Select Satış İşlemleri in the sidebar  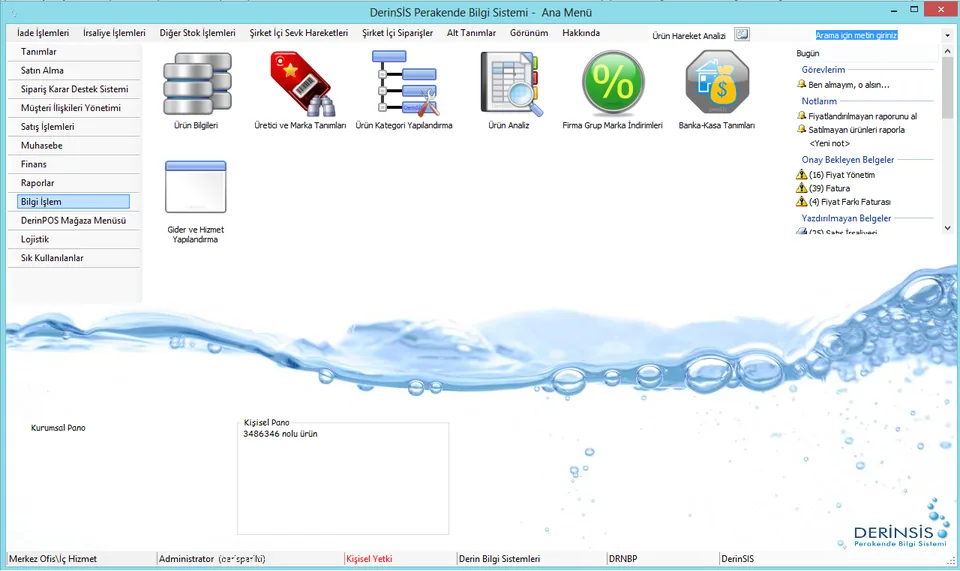75,127
